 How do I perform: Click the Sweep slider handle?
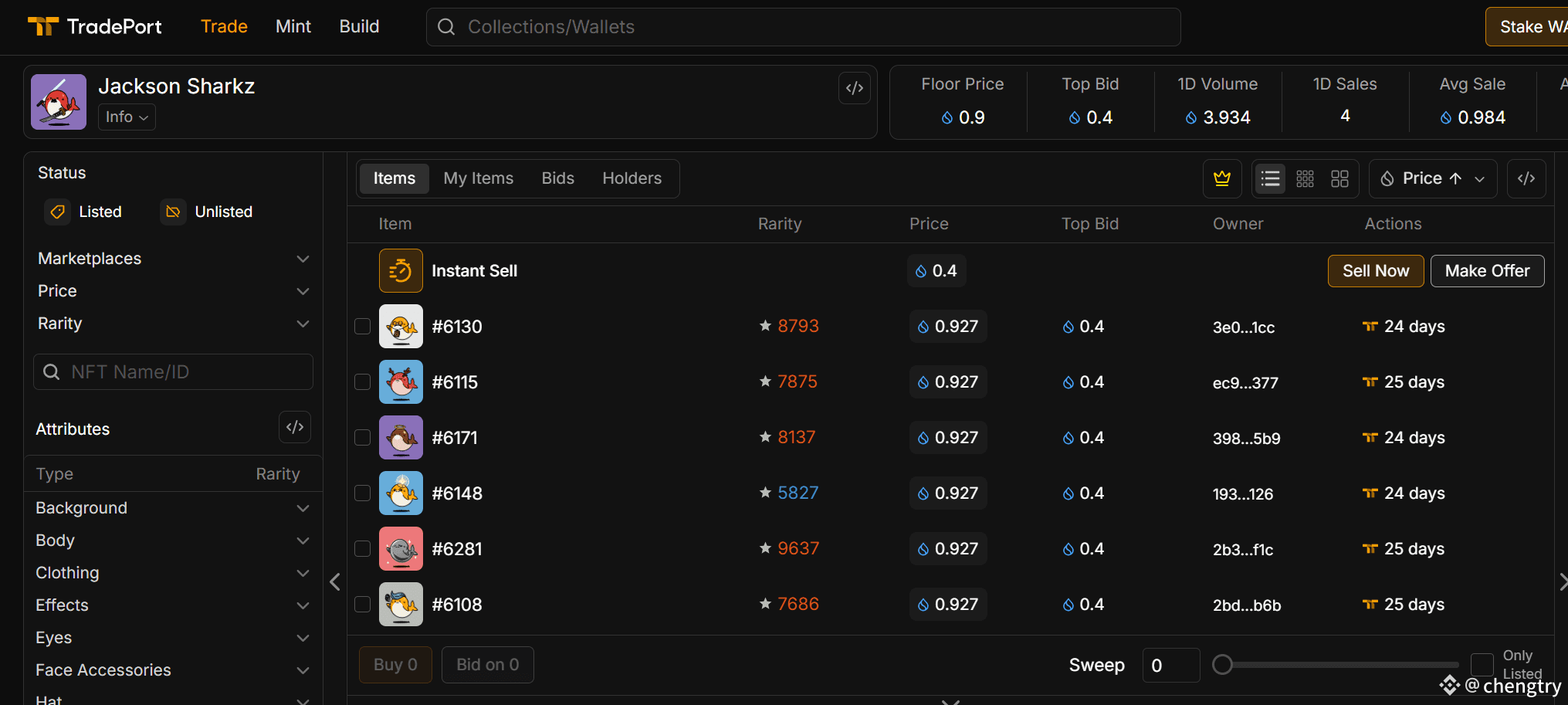coord(1222,665)
